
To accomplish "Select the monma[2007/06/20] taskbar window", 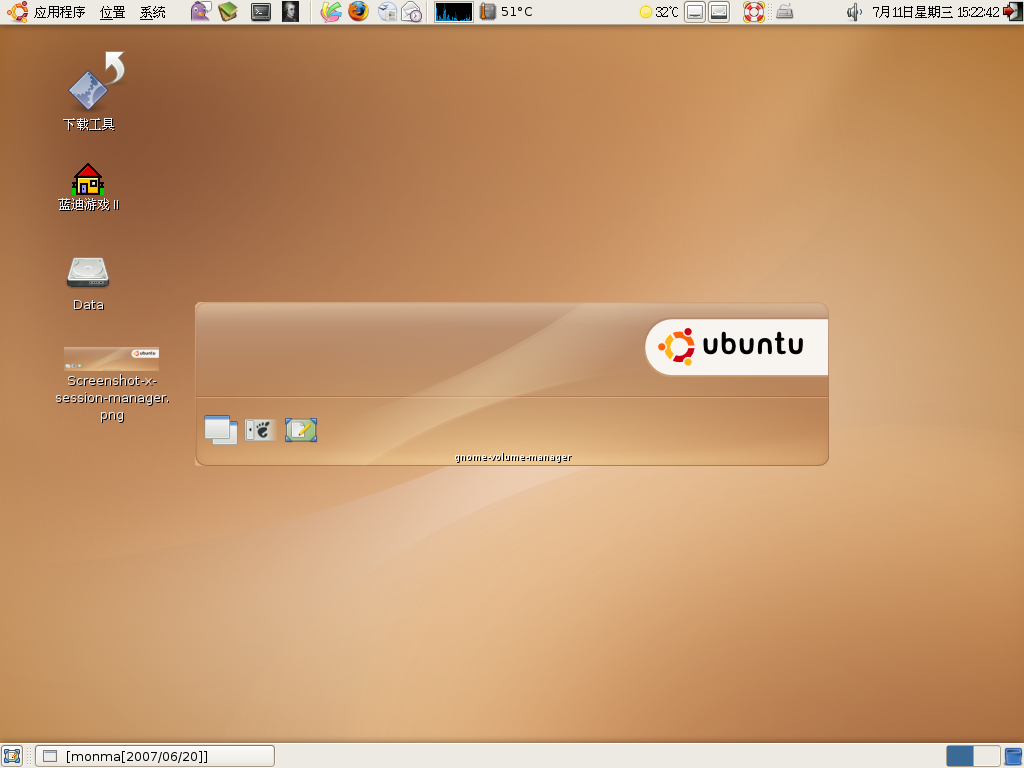I will 155,756.
